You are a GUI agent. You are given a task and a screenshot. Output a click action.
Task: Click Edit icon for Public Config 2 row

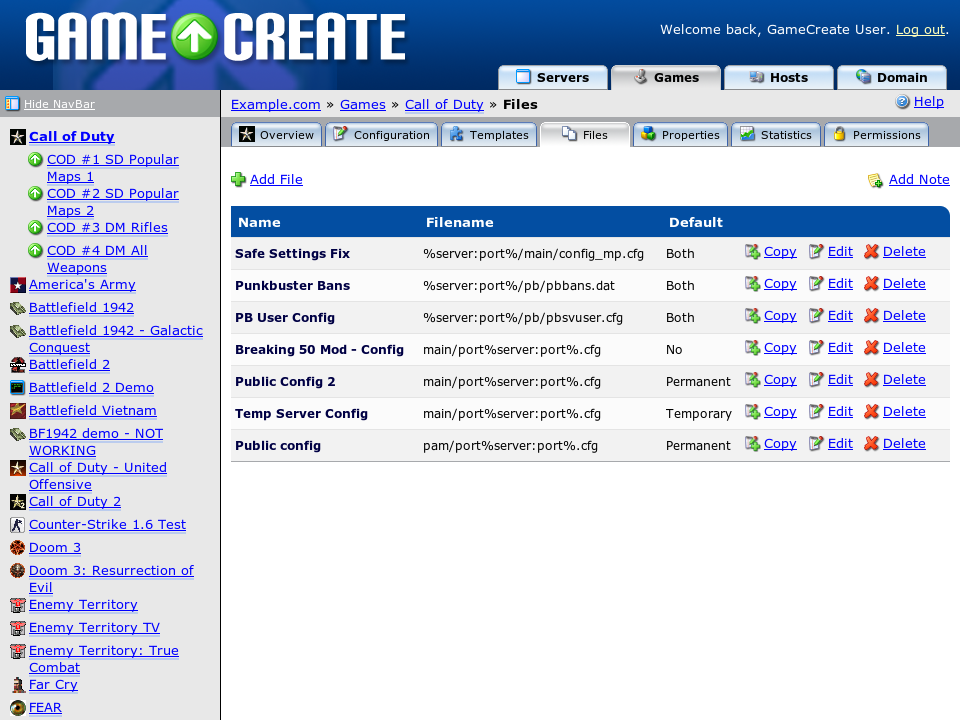pyautogui.click(x=816, y=380)
